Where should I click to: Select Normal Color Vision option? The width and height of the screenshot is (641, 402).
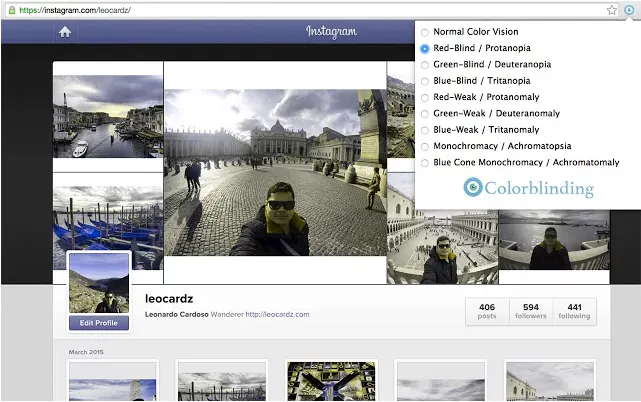pos(425,32)
